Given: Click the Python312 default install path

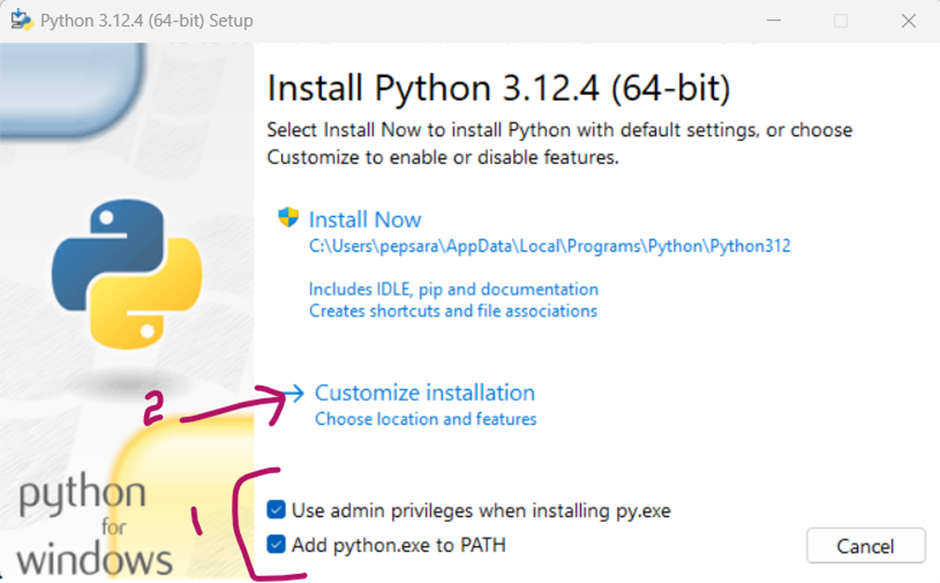Looking at the screenshot, I should [549, 246].
